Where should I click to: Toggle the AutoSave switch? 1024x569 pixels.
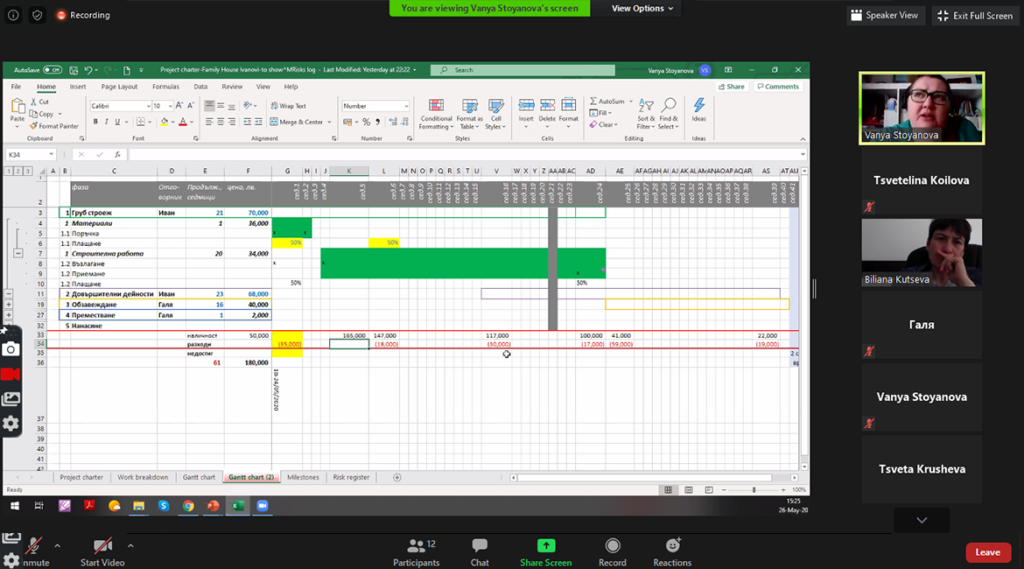point(52,70)
